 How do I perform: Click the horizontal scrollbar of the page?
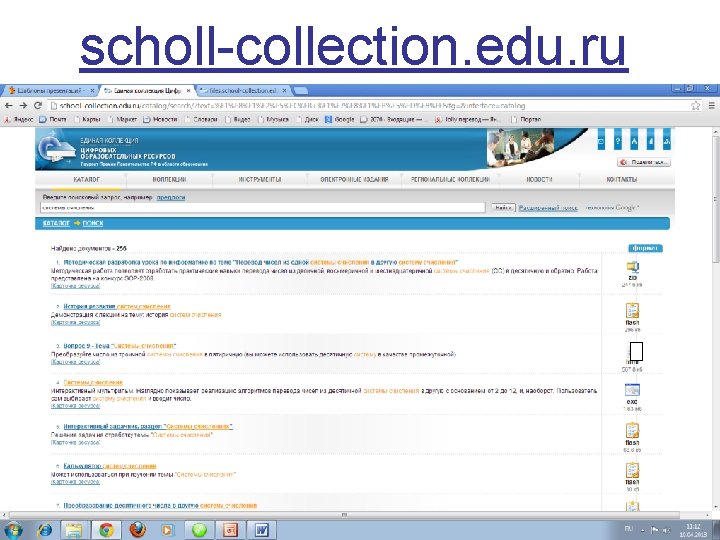point(344,515)
